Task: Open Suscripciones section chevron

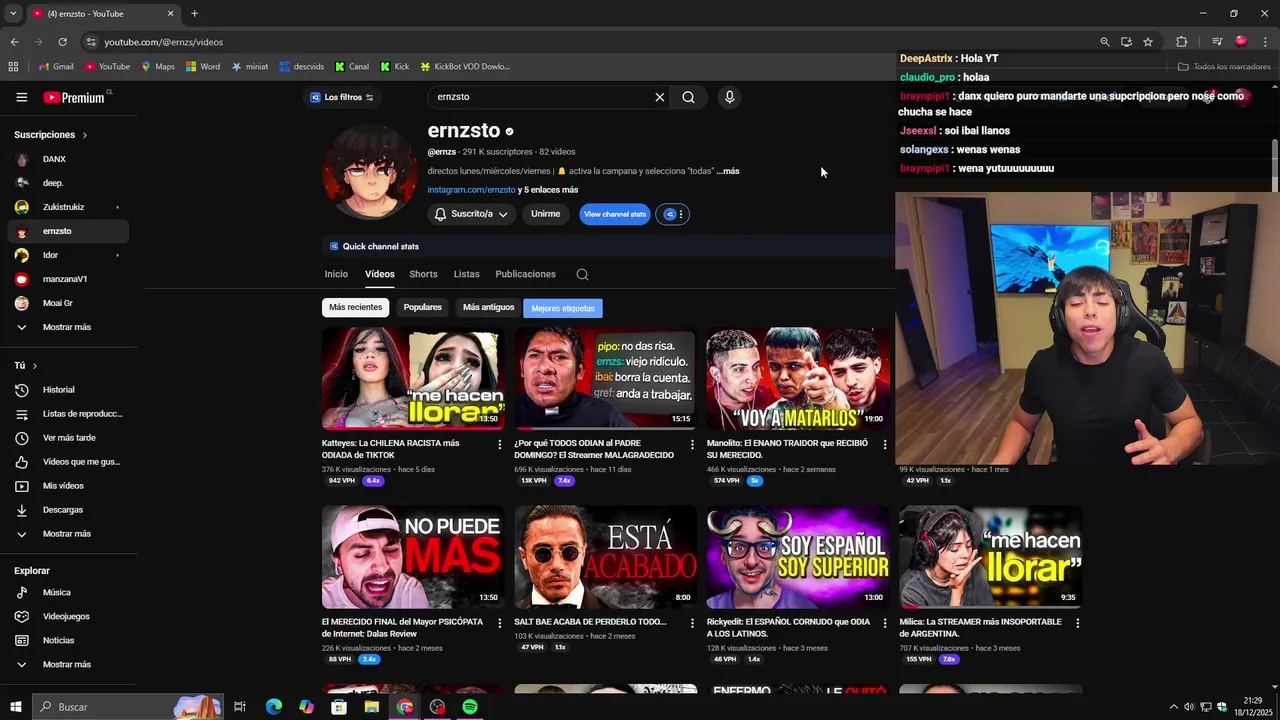Action: point(85,135)
